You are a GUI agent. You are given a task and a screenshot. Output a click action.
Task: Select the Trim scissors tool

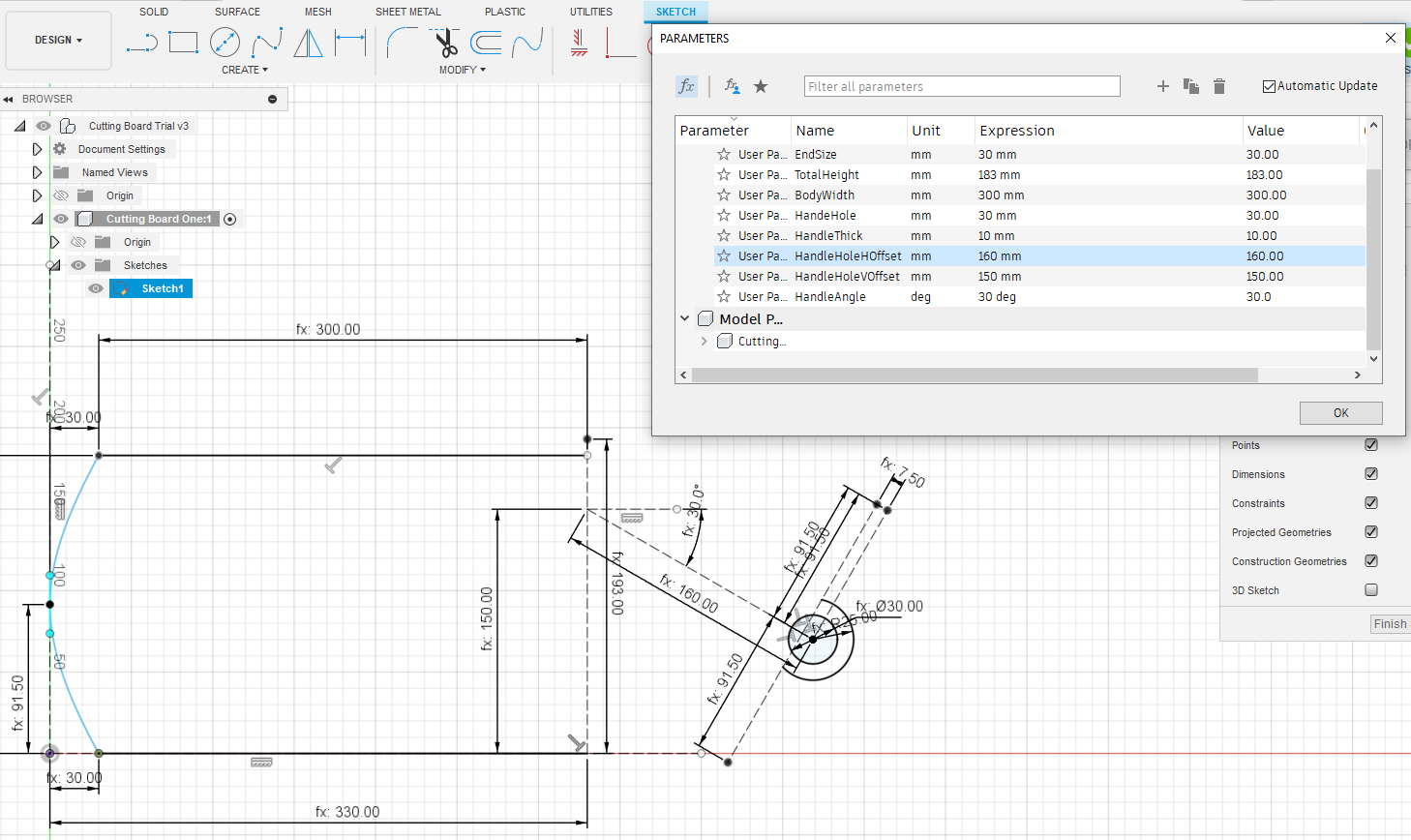click(x=445, y=42)
